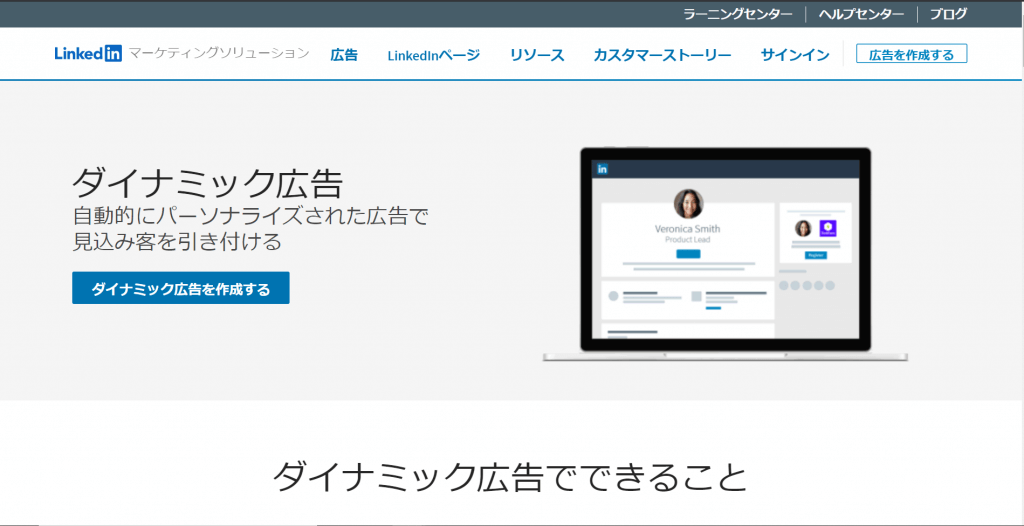Image resolution: width=1024 pixels, height=526 pixels.
Task: Click the 広告を作成する outlined button
Action: [911, 54]
